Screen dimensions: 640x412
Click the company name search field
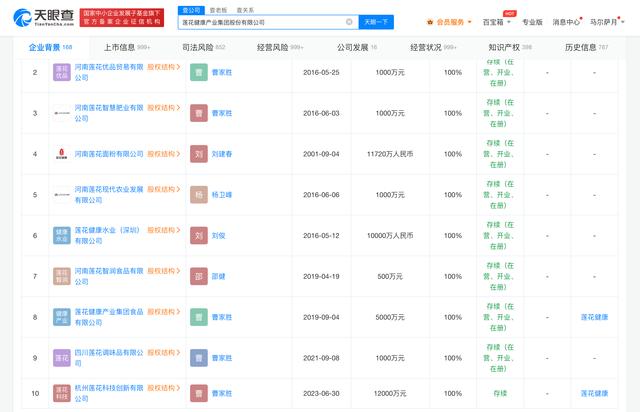(262, 21)
